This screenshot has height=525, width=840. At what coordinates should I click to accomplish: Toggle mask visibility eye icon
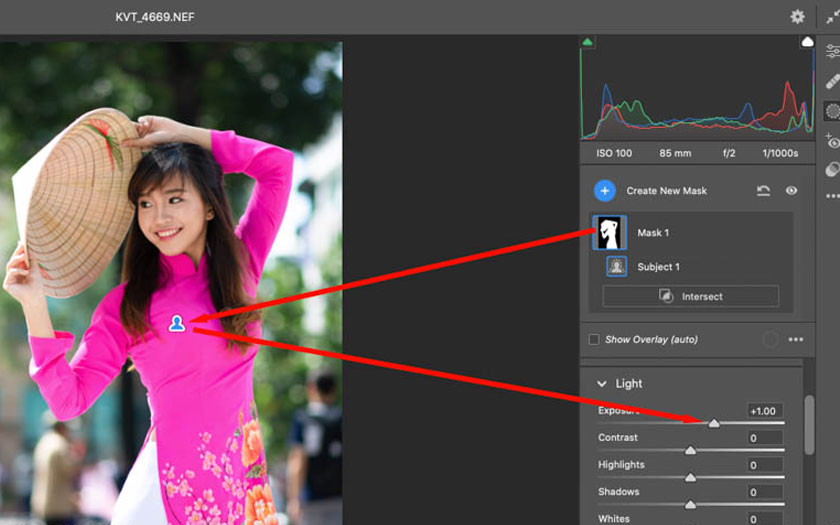pos(791,190)
